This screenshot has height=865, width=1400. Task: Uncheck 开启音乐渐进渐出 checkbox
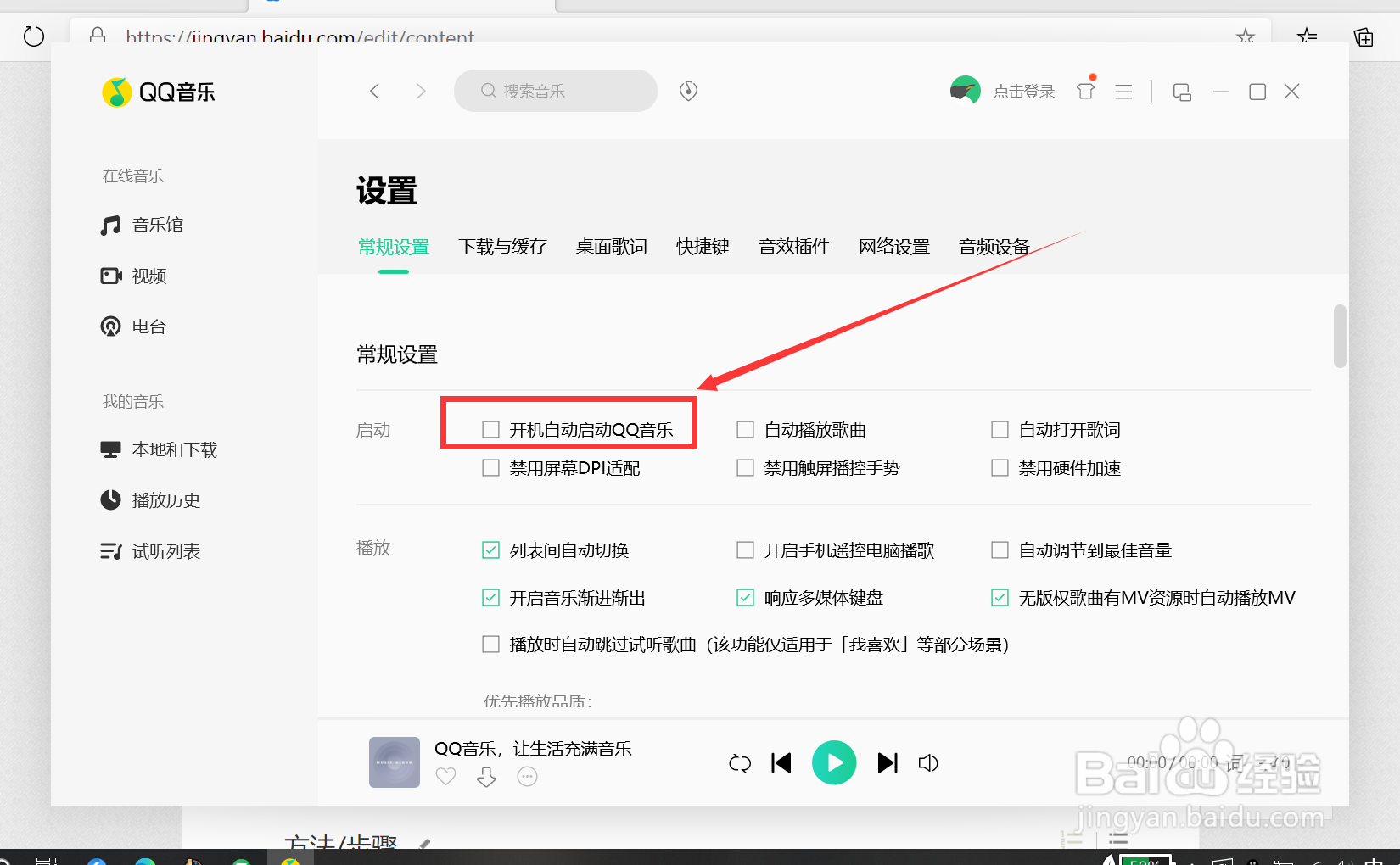pyautogui.click(x=490, y=598)
